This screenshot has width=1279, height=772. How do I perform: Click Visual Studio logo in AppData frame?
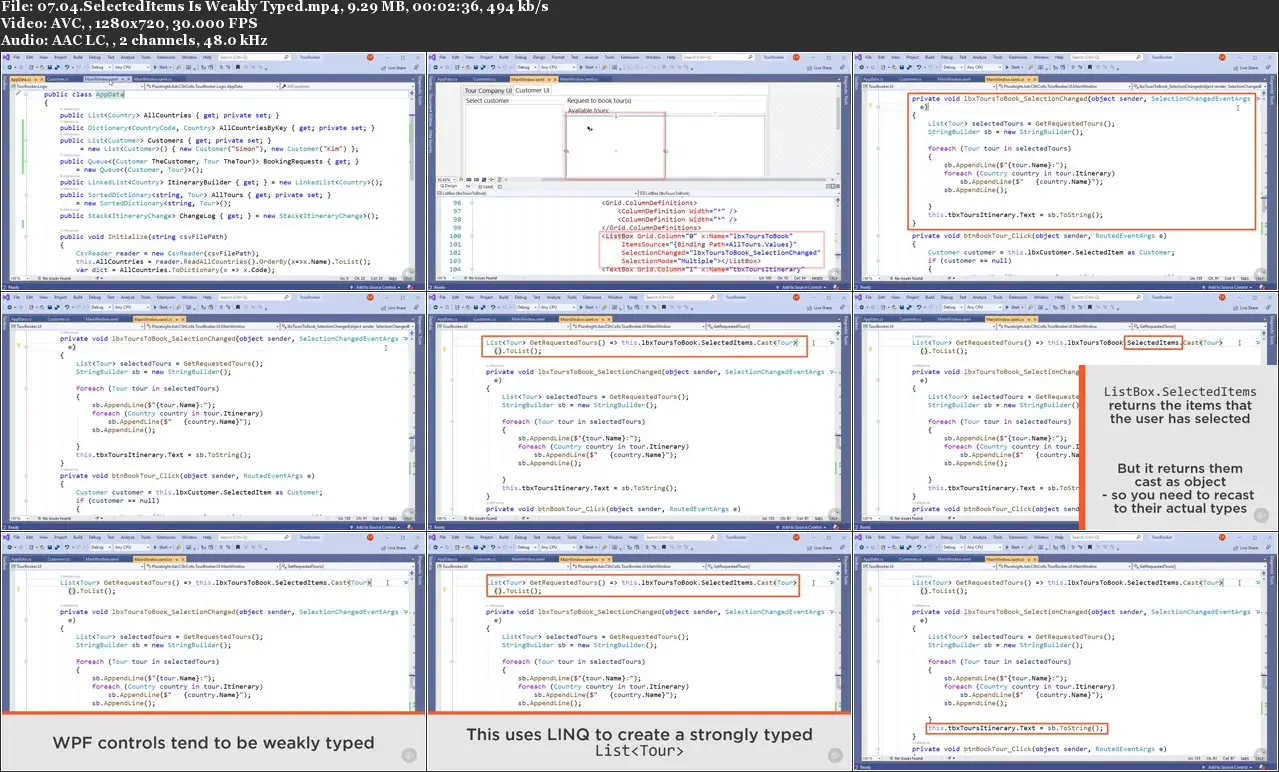(x=6, y=57)
